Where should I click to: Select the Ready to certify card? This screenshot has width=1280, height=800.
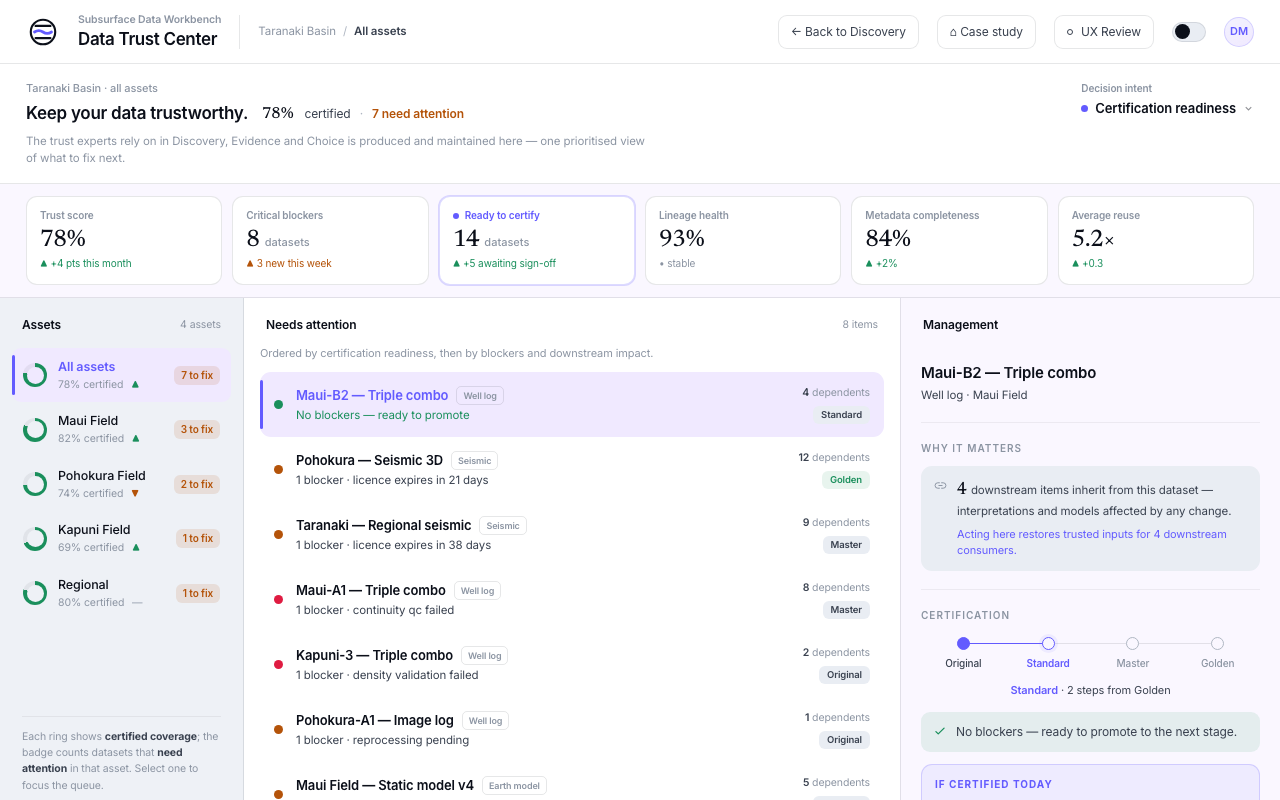tap(537, 240)
